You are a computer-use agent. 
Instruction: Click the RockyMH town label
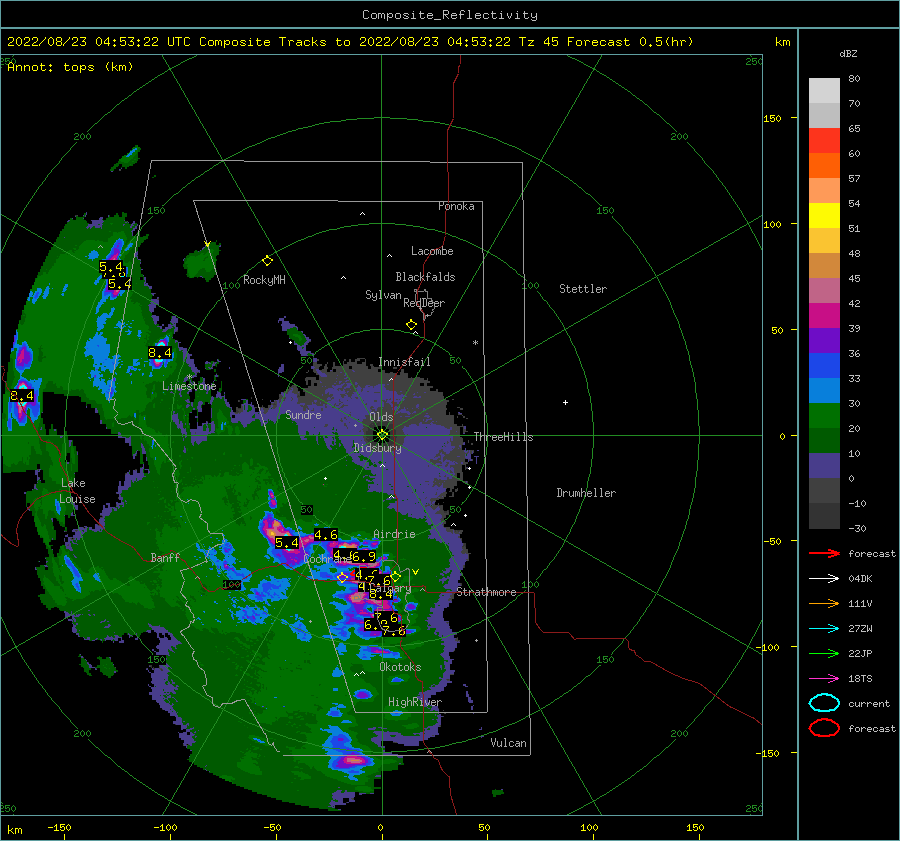(264, 280)
